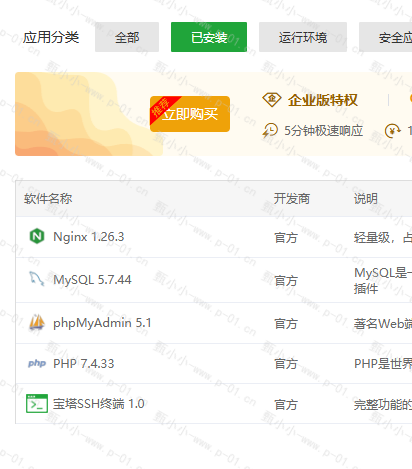Viewport: 412px width, 469px height.
Task: Click the phpMyAdmin description starting 著名Web
Action: pos(383,324)
